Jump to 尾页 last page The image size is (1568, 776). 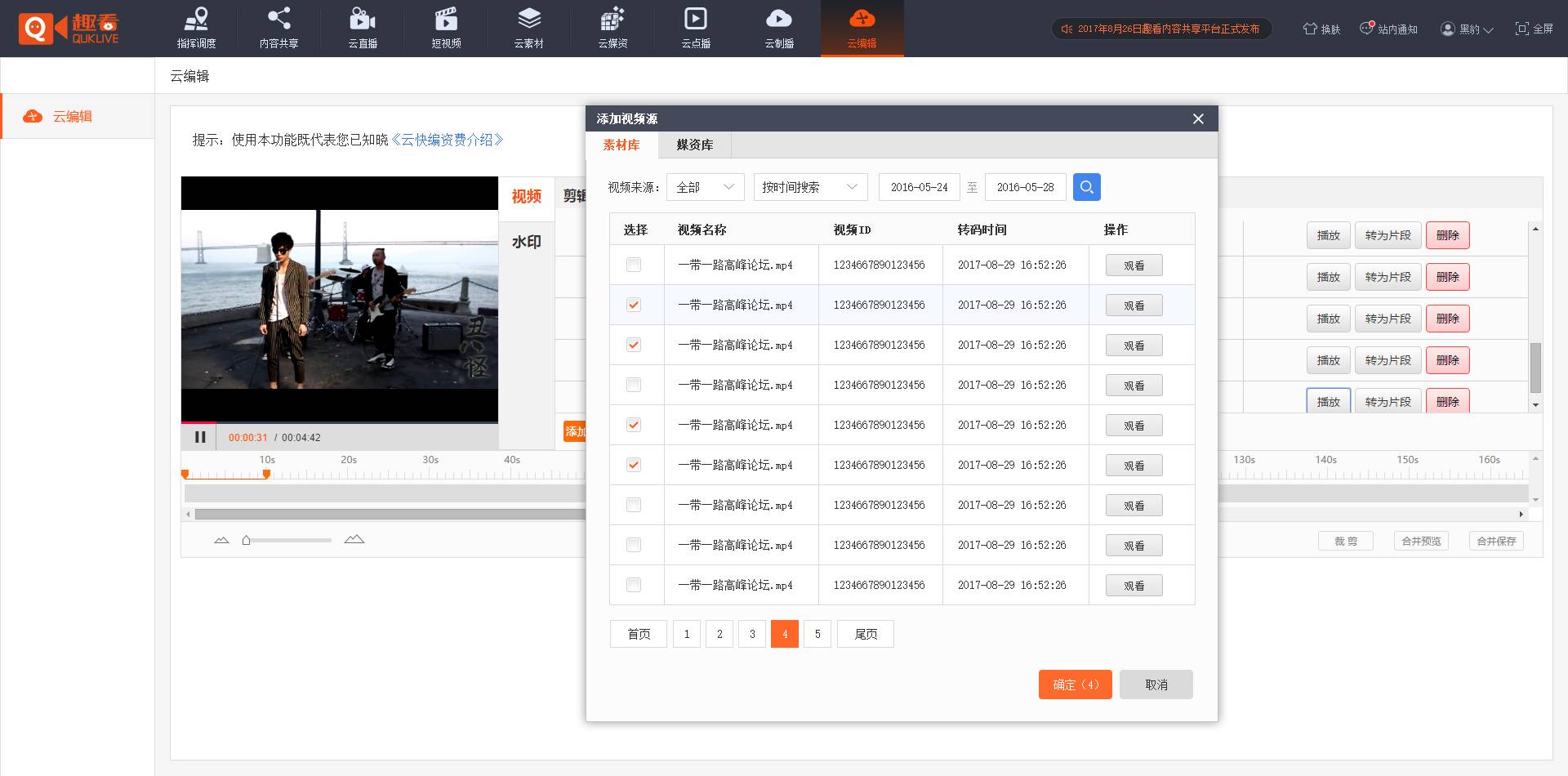coord(866,634)
